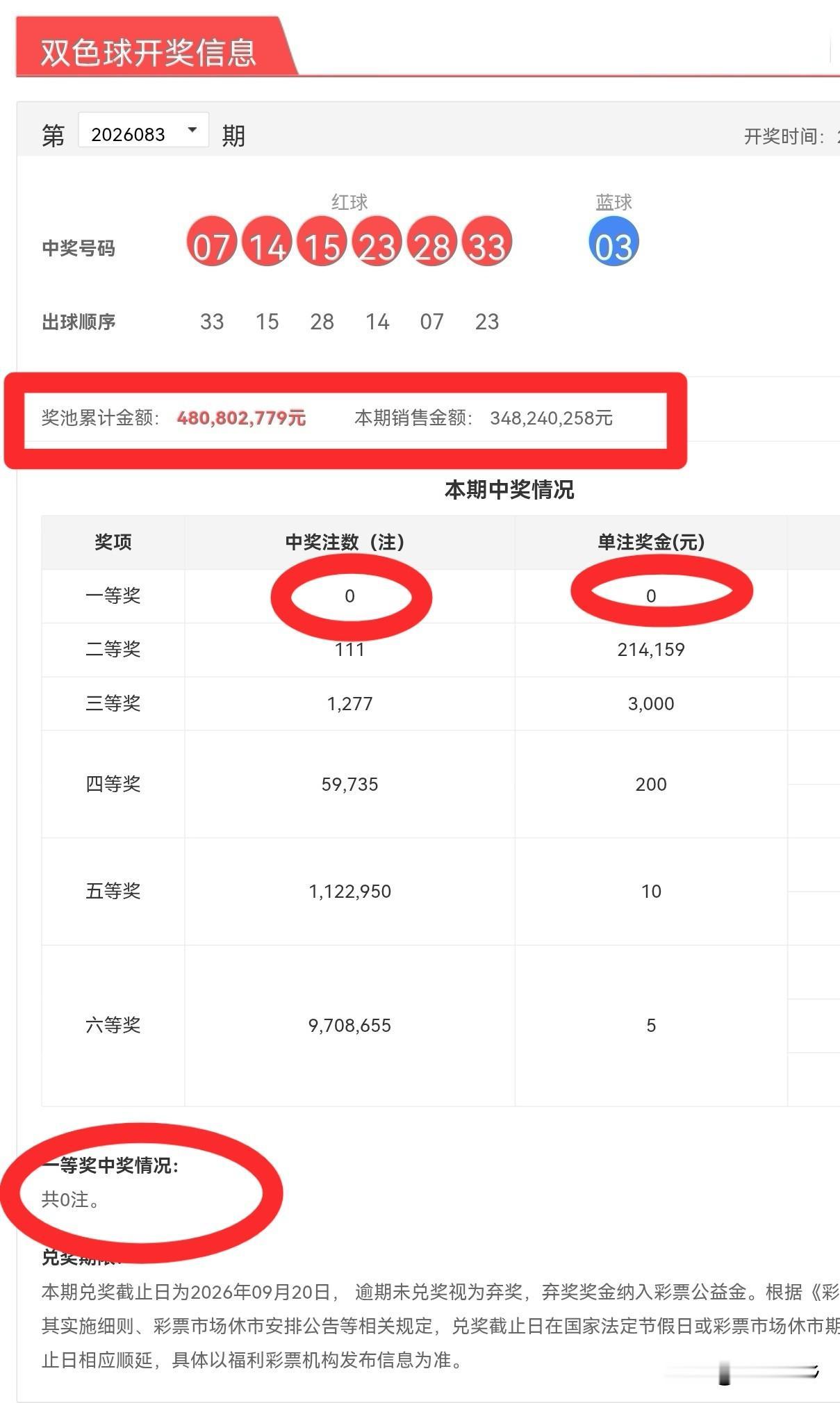This screenshot has height=1403, width=840.
Task: Click jackpot amount 480,802,779元
Action: click(241, 418)
